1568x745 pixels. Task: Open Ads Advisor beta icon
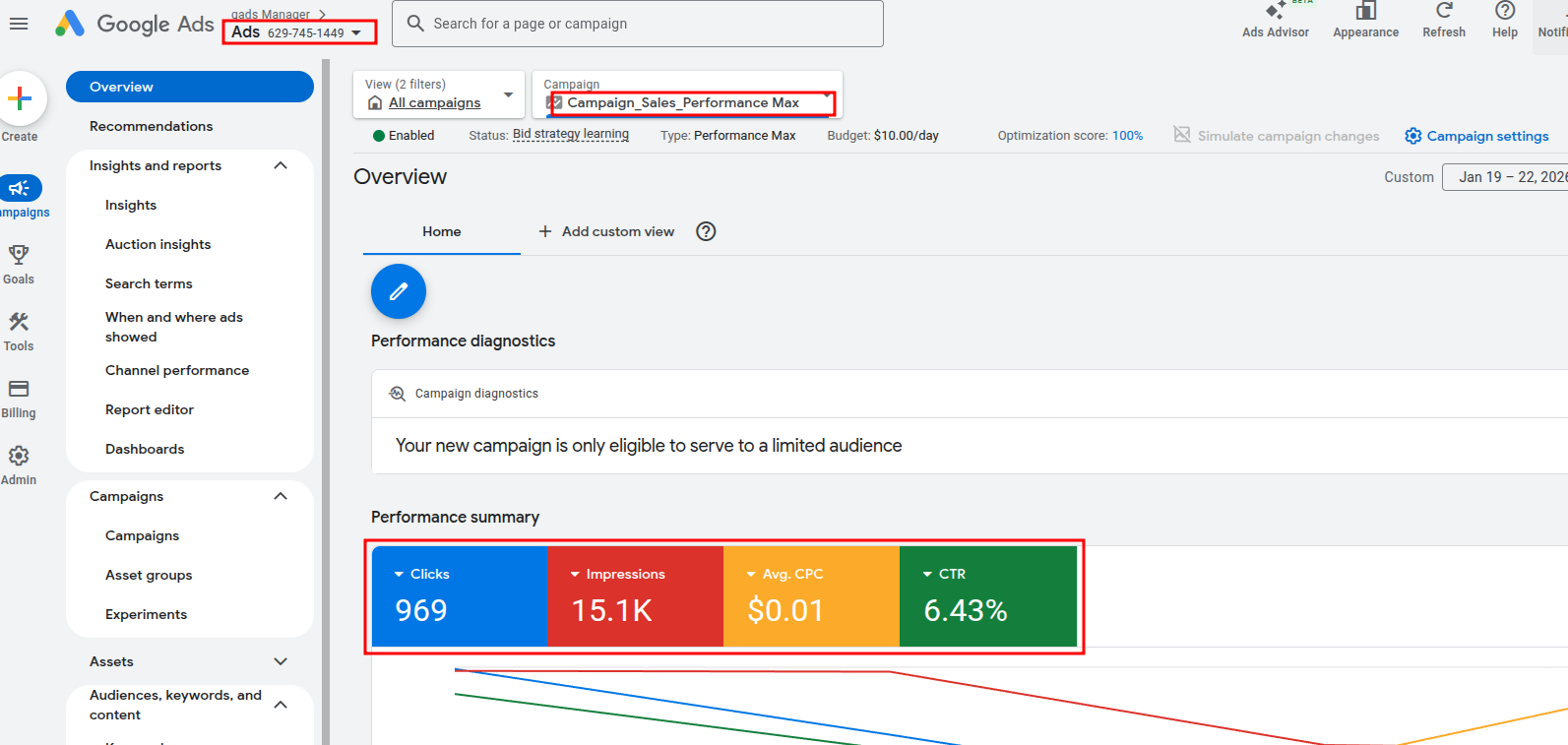[1276, 11]
